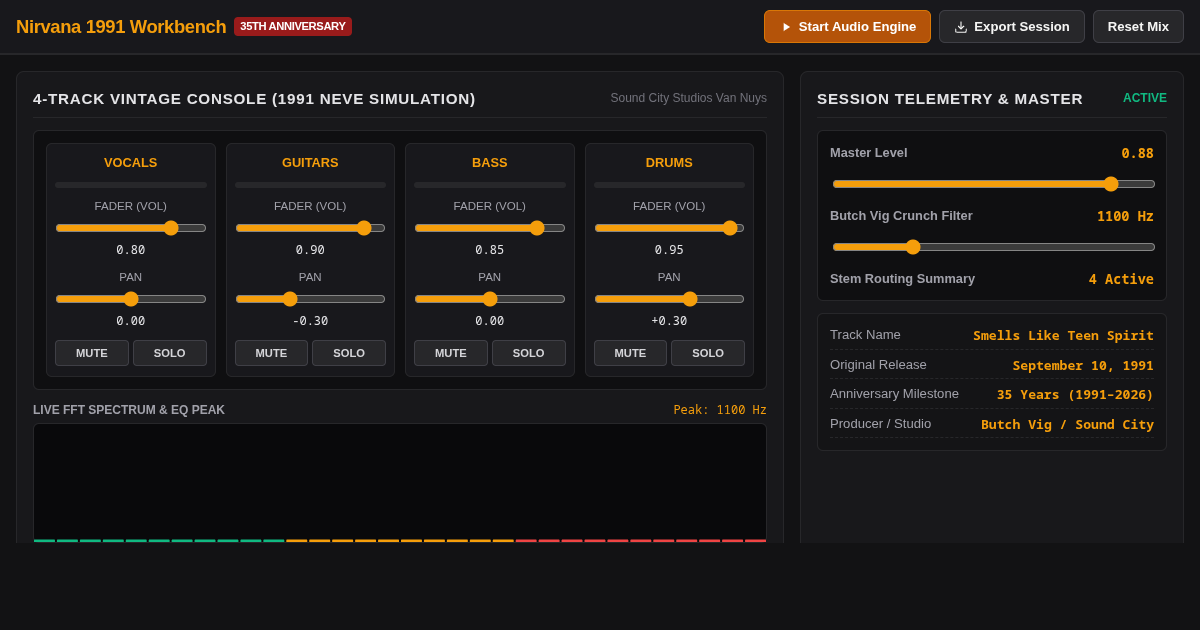This screenshot has height=630, width=1200.
Task: Click the VOCALS channel heading
Action: click(131, 163)
